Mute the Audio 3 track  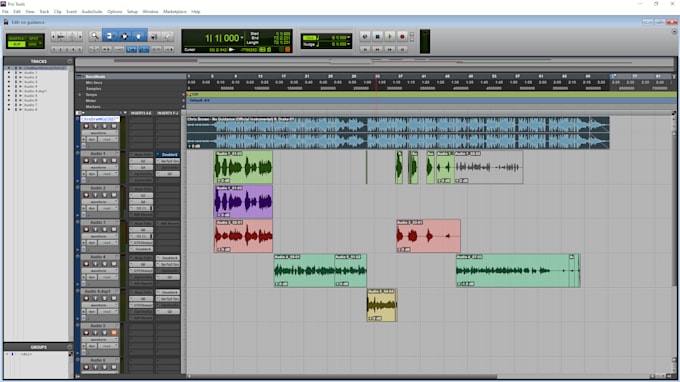pyautogui.click(x=114, y=229)
